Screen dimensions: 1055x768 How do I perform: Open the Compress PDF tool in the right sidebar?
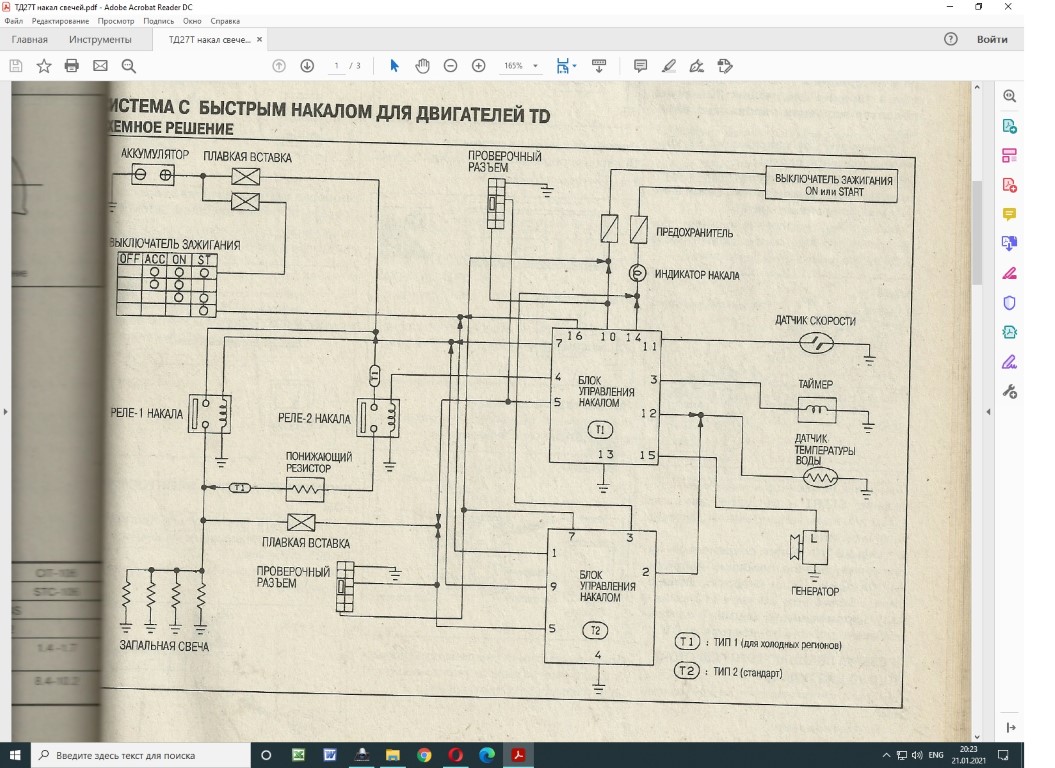coord(1009,332)
